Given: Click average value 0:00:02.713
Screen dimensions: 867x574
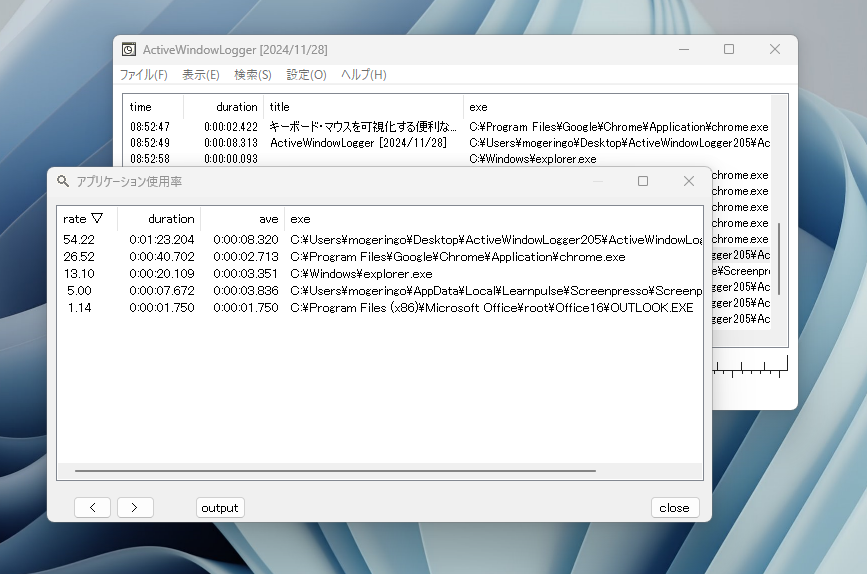Looking at the screenshot, I should point(246,257).
